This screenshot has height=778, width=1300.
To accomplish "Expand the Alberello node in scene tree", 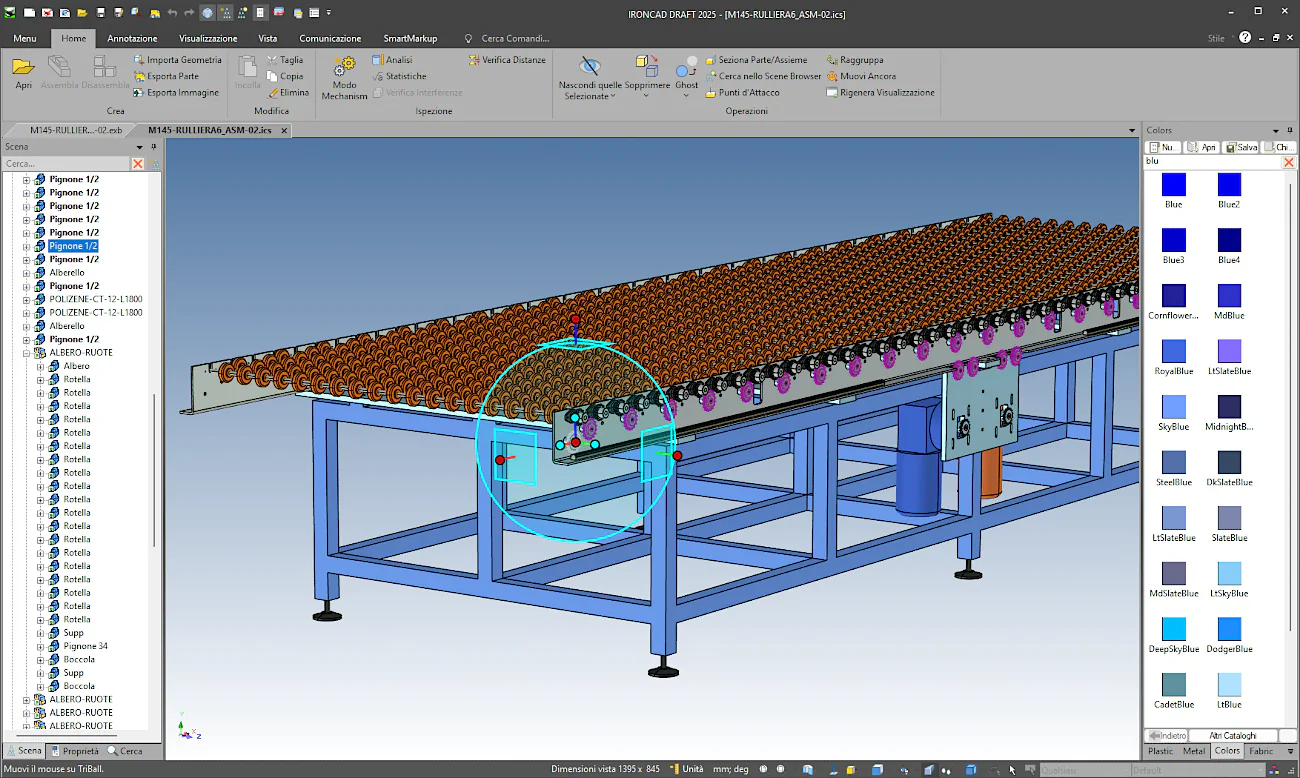I will click(27, 273).
